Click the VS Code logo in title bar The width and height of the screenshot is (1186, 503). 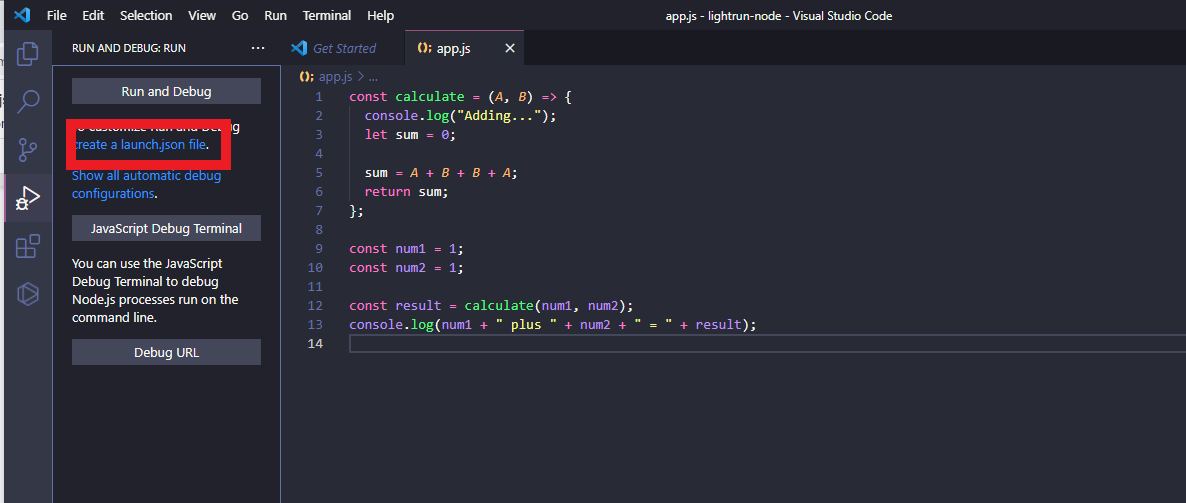click(22, 15)
